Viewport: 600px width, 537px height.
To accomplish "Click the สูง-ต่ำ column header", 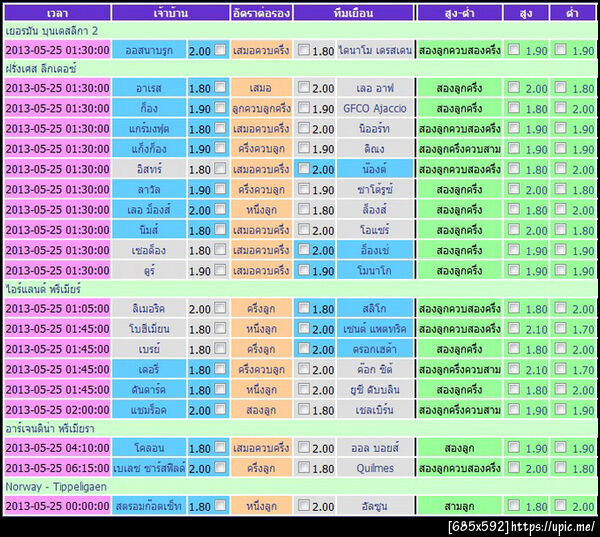I will click(460, 13).
